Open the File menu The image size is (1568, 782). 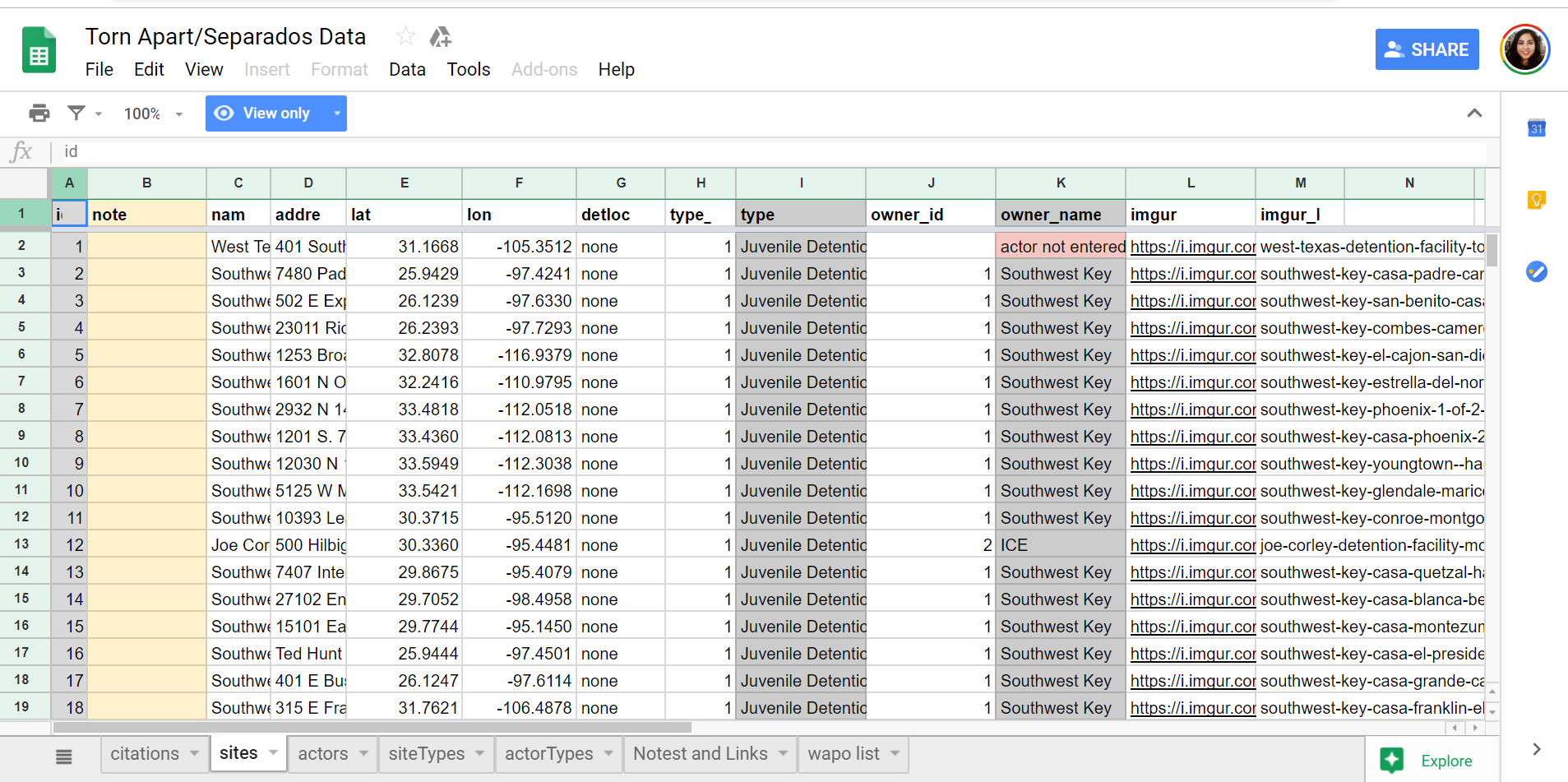tap(99, 70)
